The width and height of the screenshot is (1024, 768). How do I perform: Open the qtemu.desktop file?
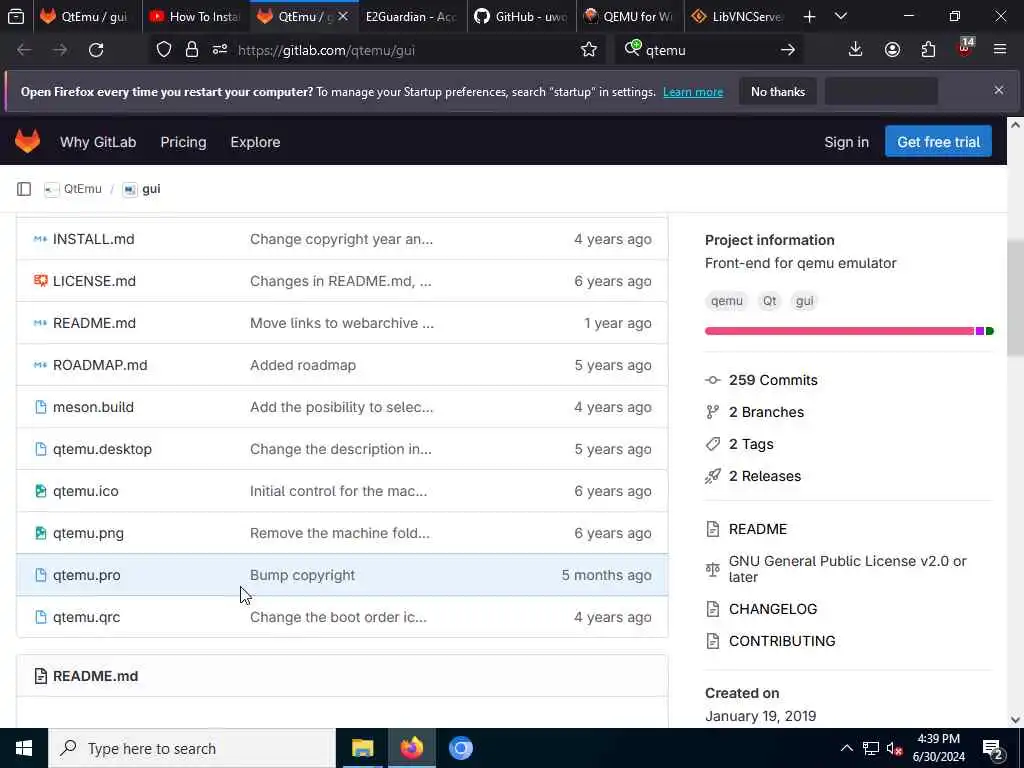click(102, 449)
